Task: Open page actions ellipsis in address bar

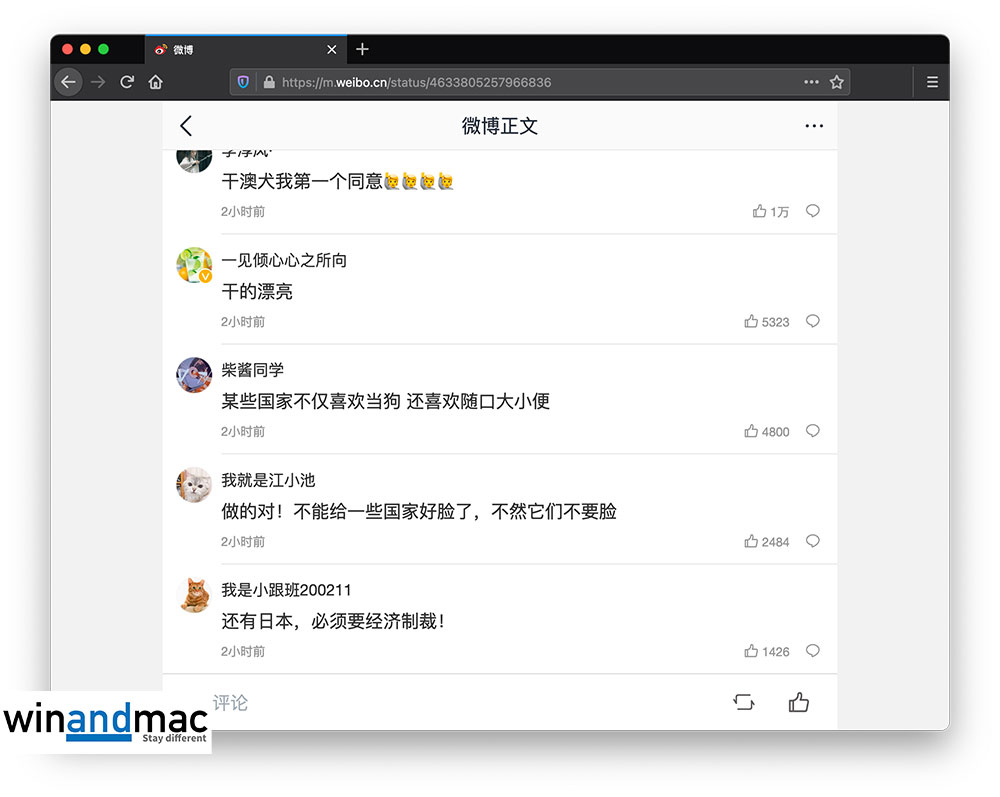Action: coord(811,82)
